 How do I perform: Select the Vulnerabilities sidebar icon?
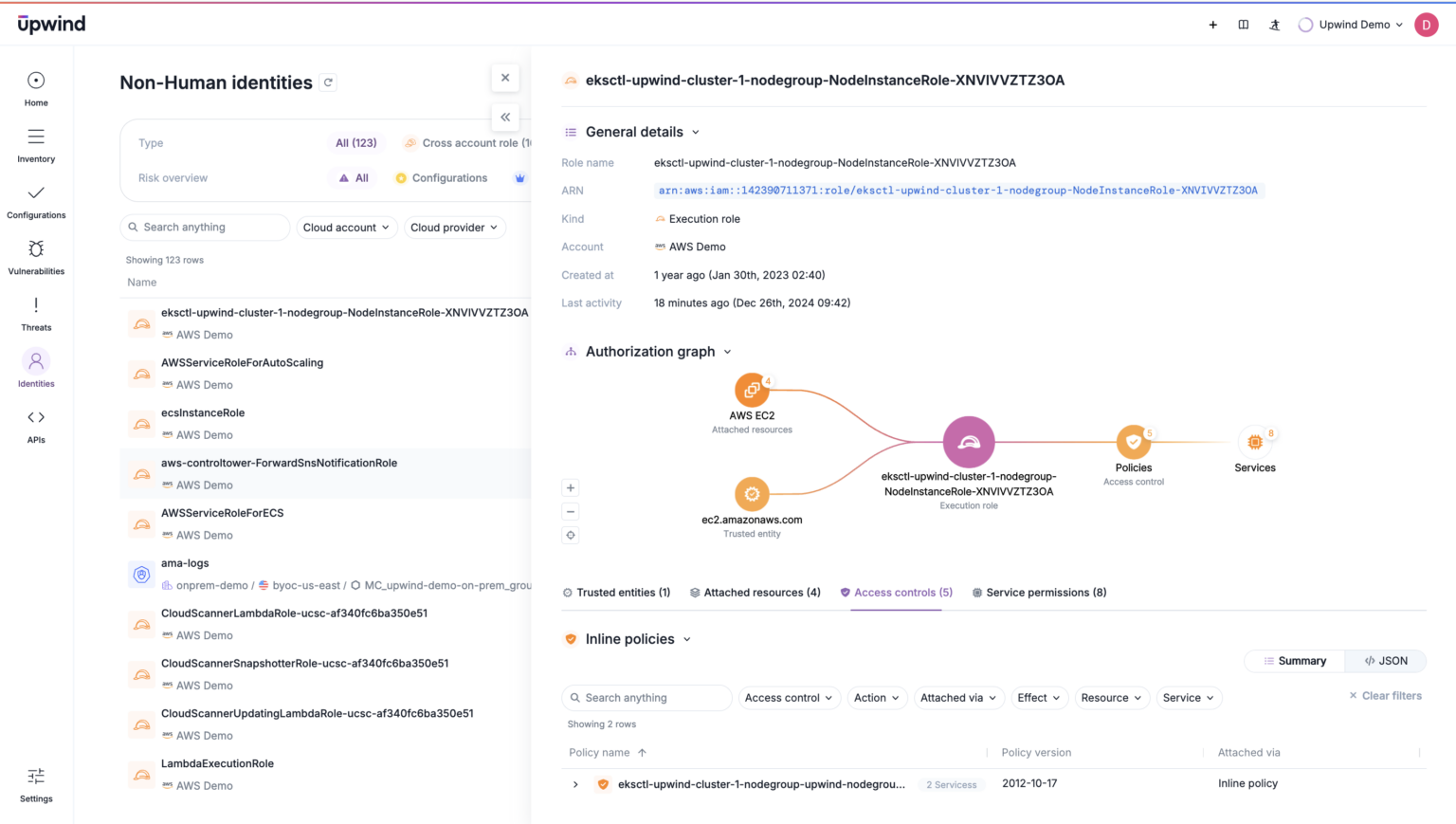pyautogui.click(x=35, y=256)
